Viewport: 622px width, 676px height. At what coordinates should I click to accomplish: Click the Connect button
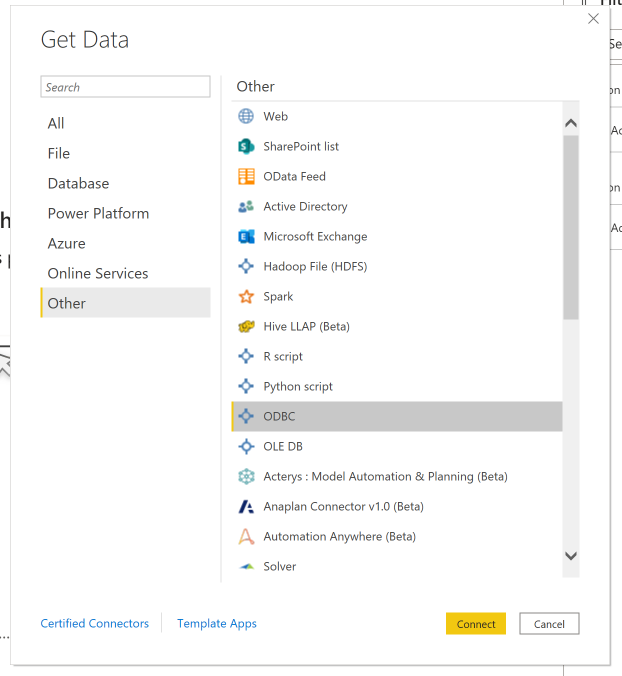476,623
